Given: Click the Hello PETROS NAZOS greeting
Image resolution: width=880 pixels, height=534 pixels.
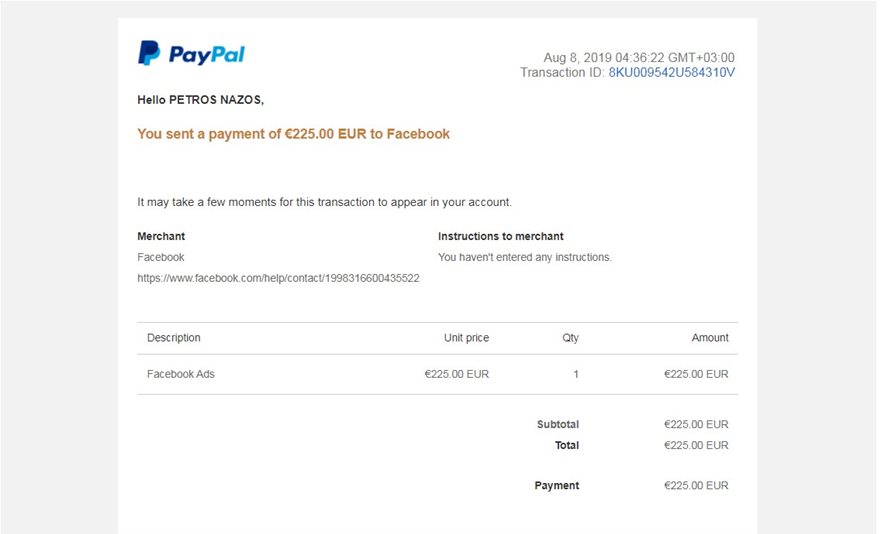Looking at the screenshot, I should tap(200, 100).
